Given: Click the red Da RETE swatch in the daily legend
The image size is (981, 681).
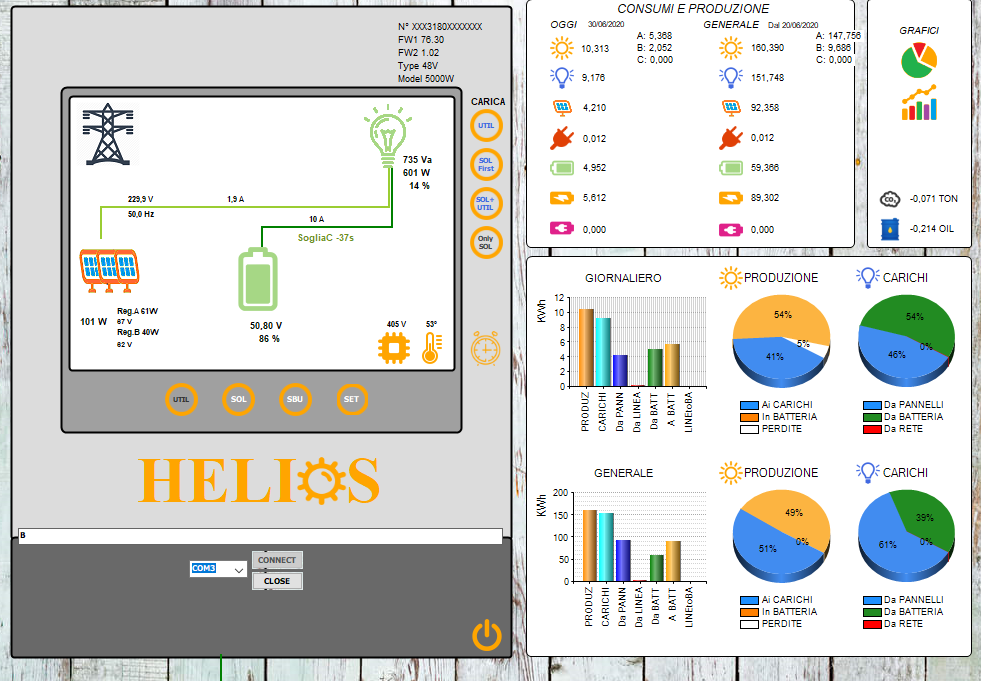Looking at the screenshot, I should [x=872, y=429].
